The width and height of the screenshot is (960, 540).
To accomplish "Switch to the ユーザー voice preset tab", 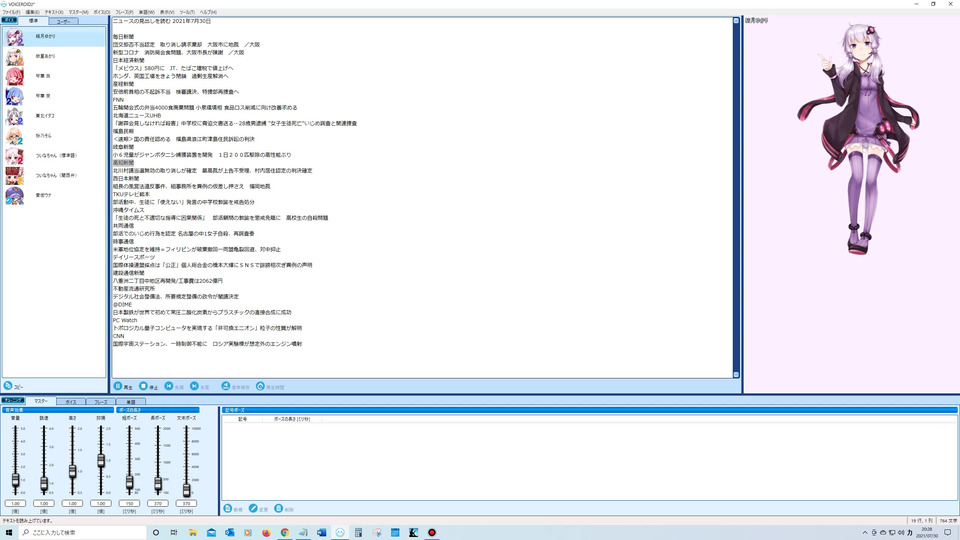I will tap(63, 21).
